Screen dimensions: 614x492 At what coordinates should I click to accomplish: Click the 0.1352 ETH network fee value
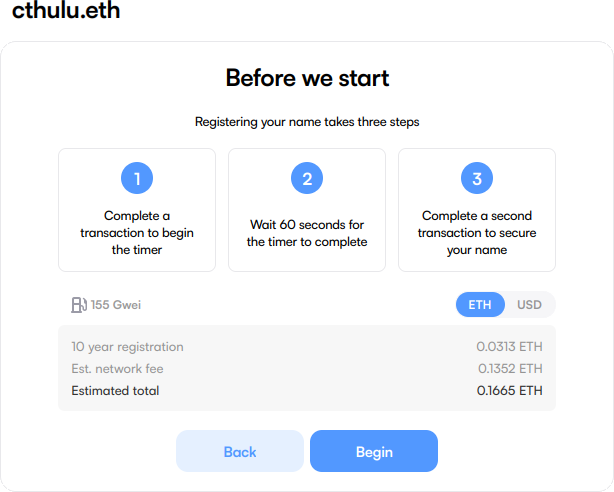coord(509,369)
